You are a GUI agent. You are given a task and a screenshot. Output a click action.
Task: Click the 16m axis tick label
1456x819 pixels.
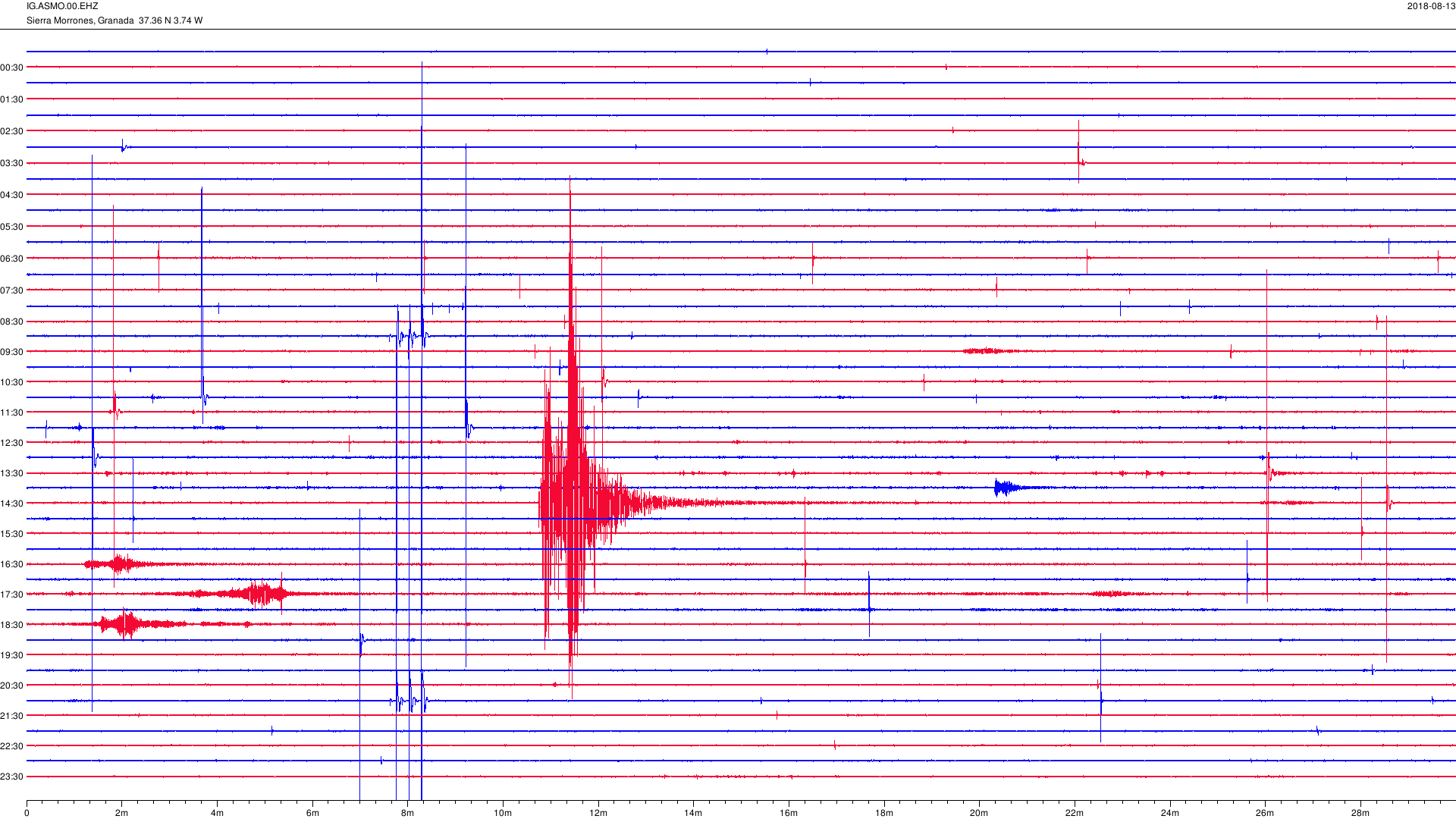pyautogui.click(x=789, y=813)
